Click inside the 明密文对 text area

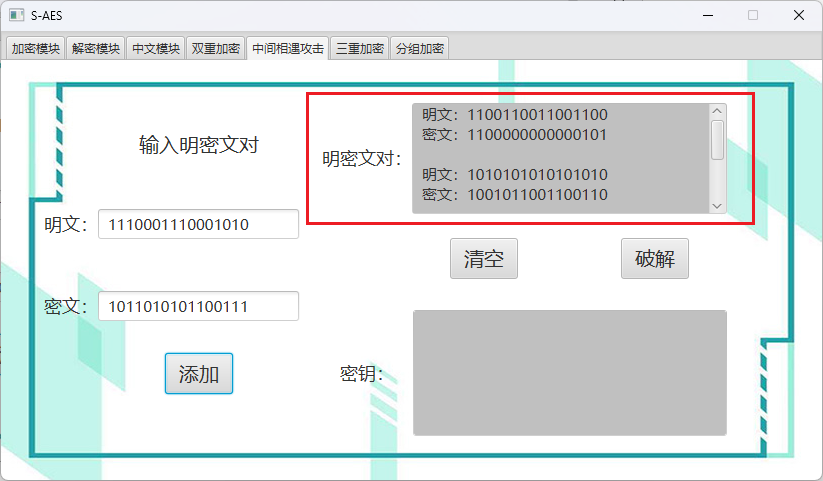560,158
